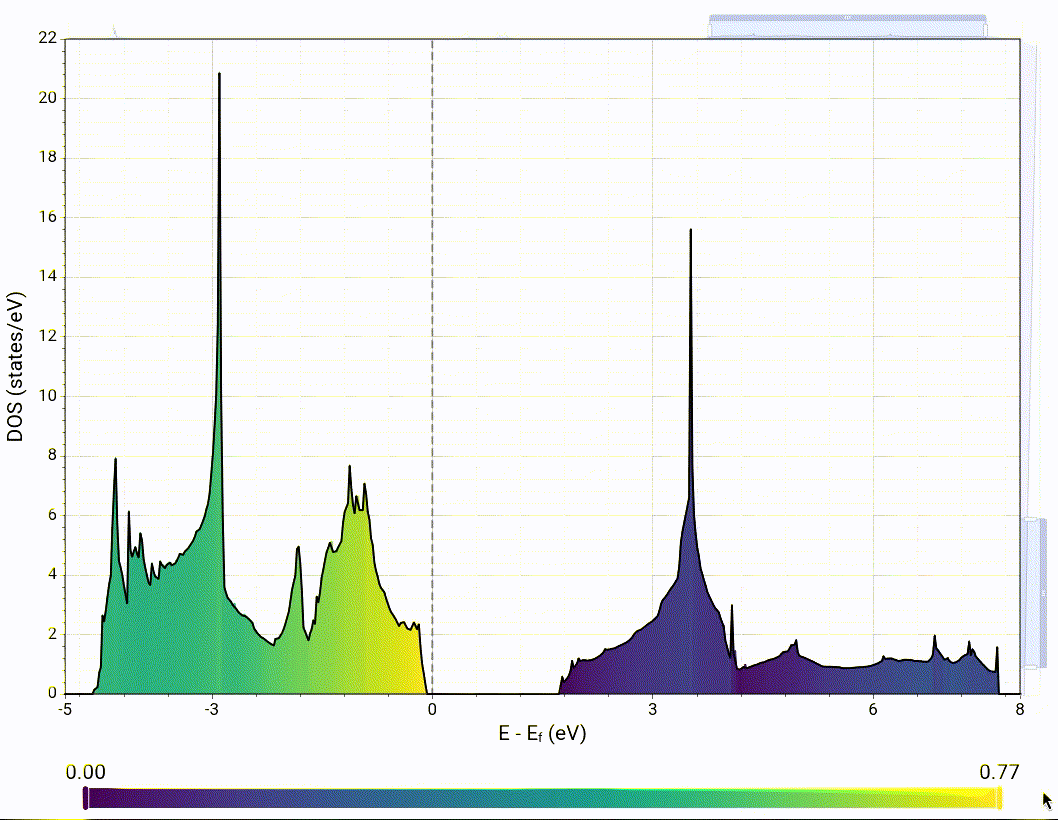Click the 8 tick label on the x-axis

(1019, 709)
